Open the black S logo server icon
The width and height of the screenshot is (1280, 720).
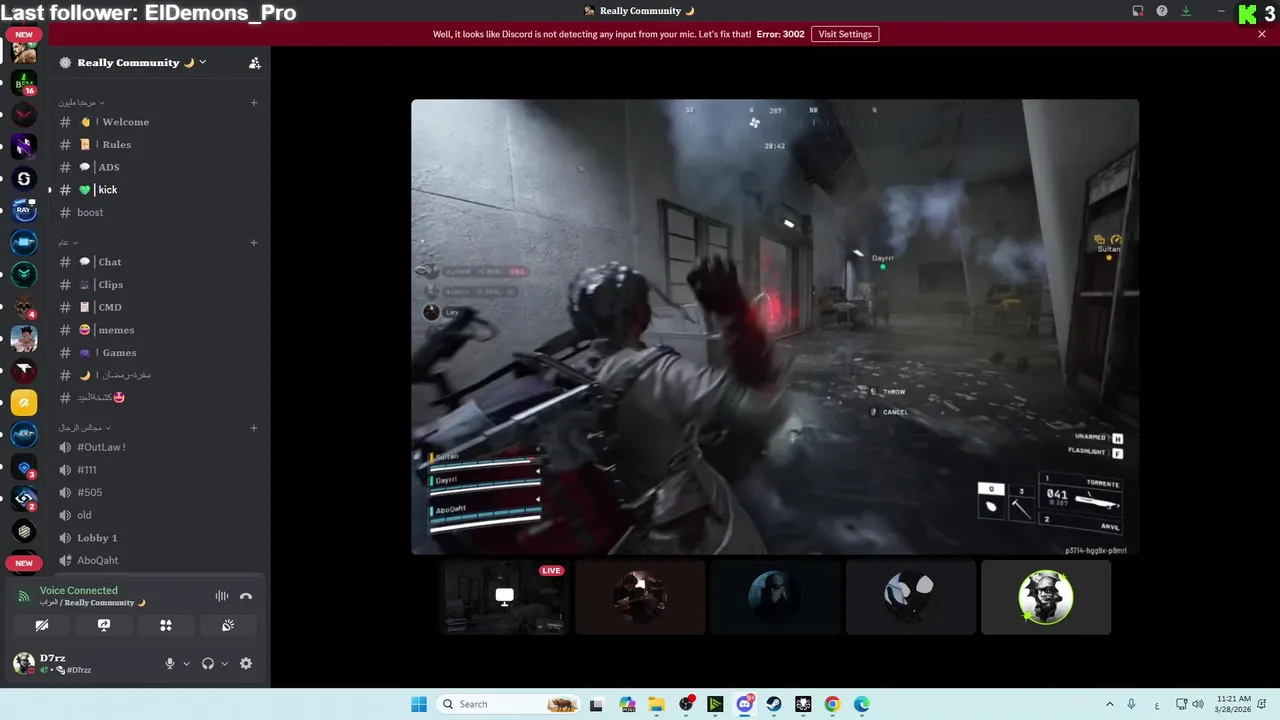click(24, 179)
